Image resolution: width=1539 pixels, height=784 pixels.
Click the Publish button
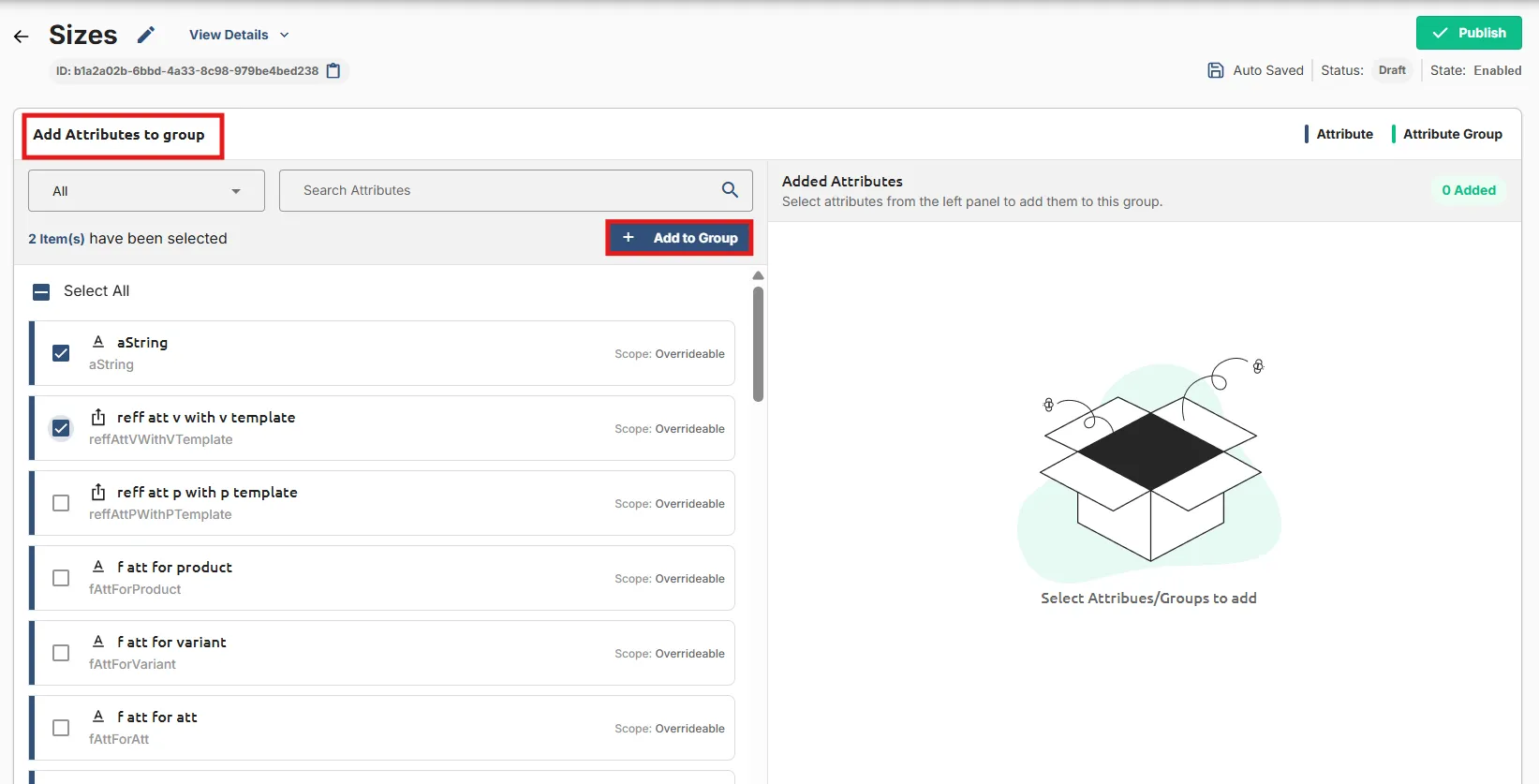coord(1469,33)
